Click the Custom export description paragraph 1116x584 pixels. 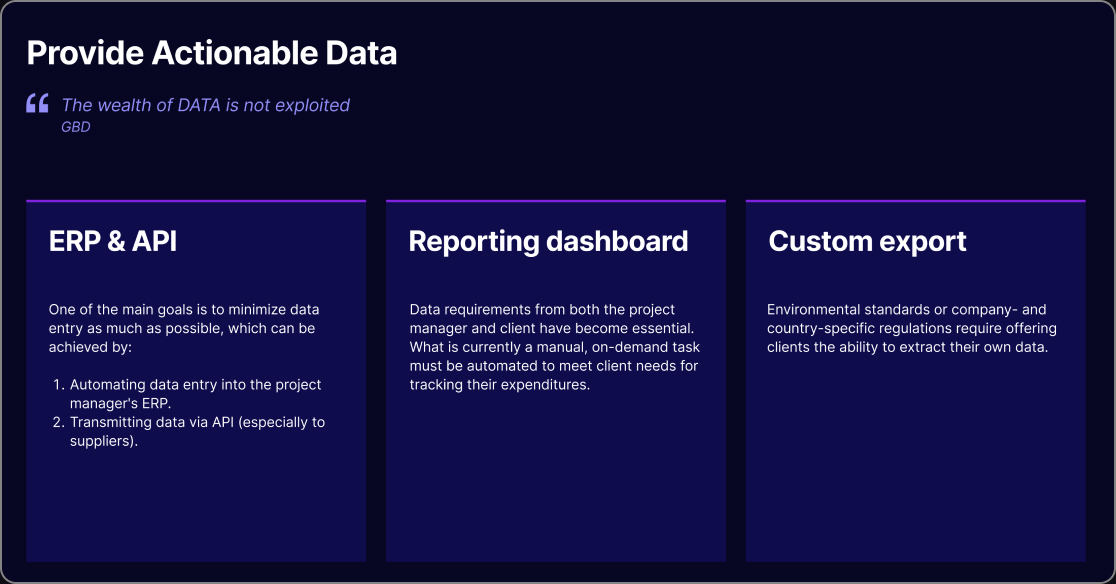[x=912, y=328]
